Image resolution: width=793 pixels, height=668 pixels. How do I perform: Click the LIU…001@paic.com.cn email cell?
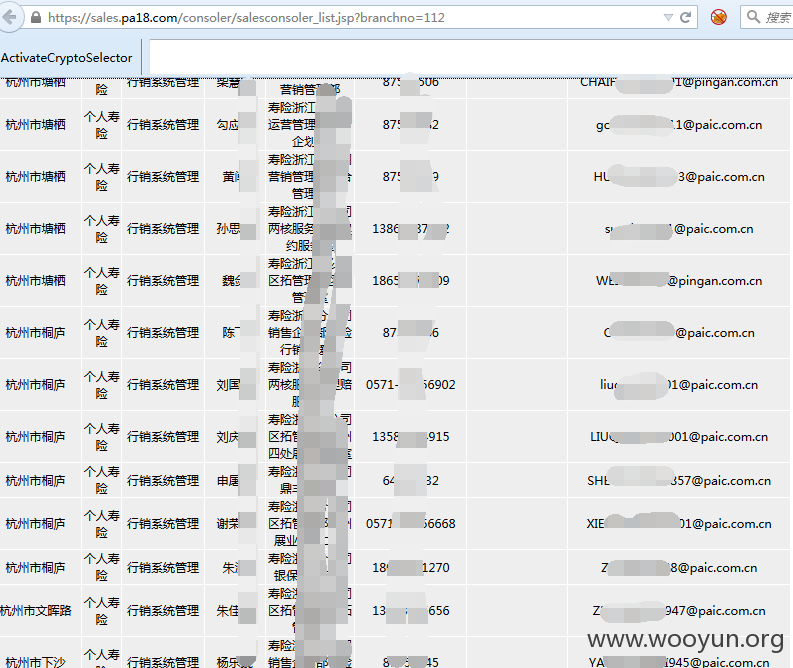coord(679,436)
